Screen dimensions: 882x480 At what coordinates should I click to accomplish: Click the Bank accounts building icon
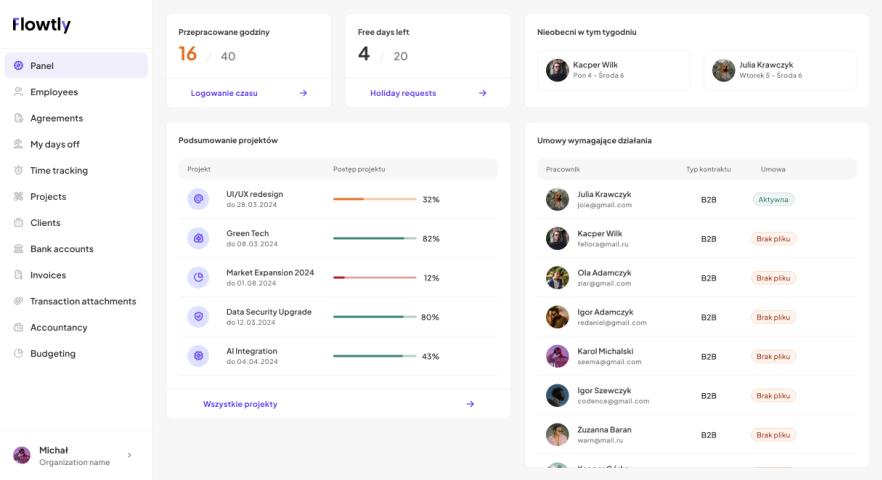coord(18,249)
